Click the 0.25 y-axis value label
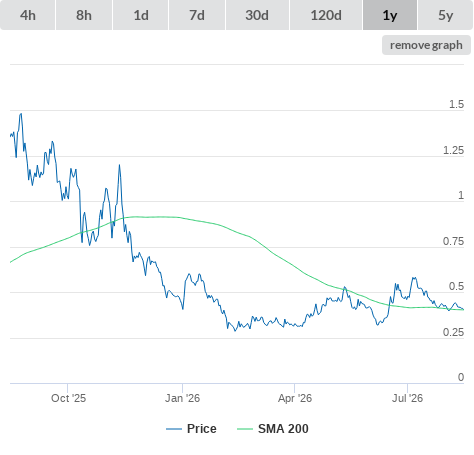Image resolution: width=474 pixels, height=455 pixels. (x=453, y=332)
